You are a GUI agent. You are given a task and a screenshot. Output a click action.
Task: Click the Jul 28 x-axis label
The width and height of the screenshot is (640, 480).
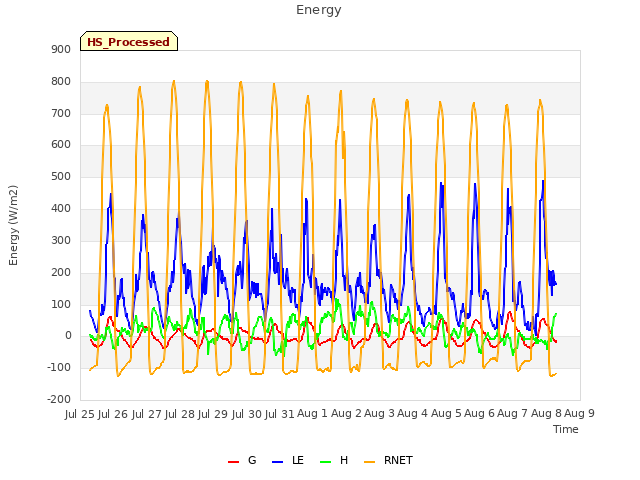click(x=180, y=414)
